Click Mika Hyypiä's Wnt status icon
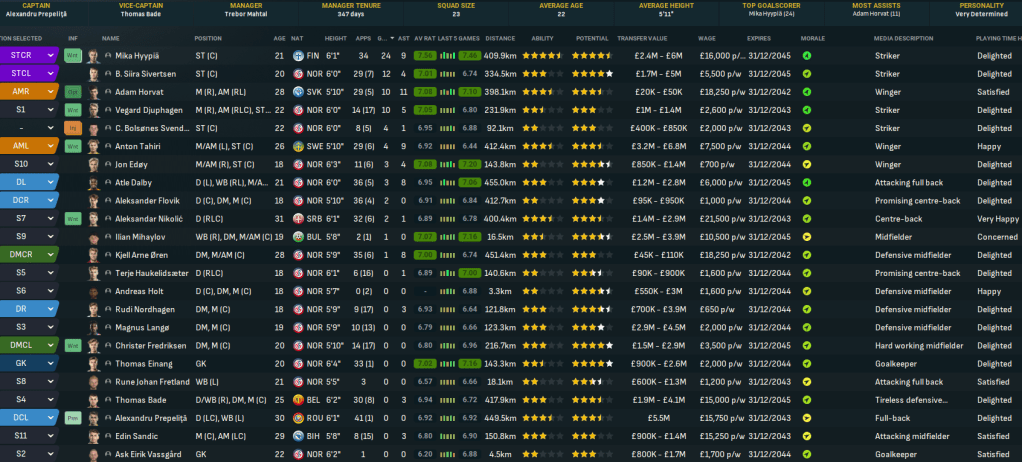The width and height of the screenshot is (1022, 462). (x=73, y=56)
